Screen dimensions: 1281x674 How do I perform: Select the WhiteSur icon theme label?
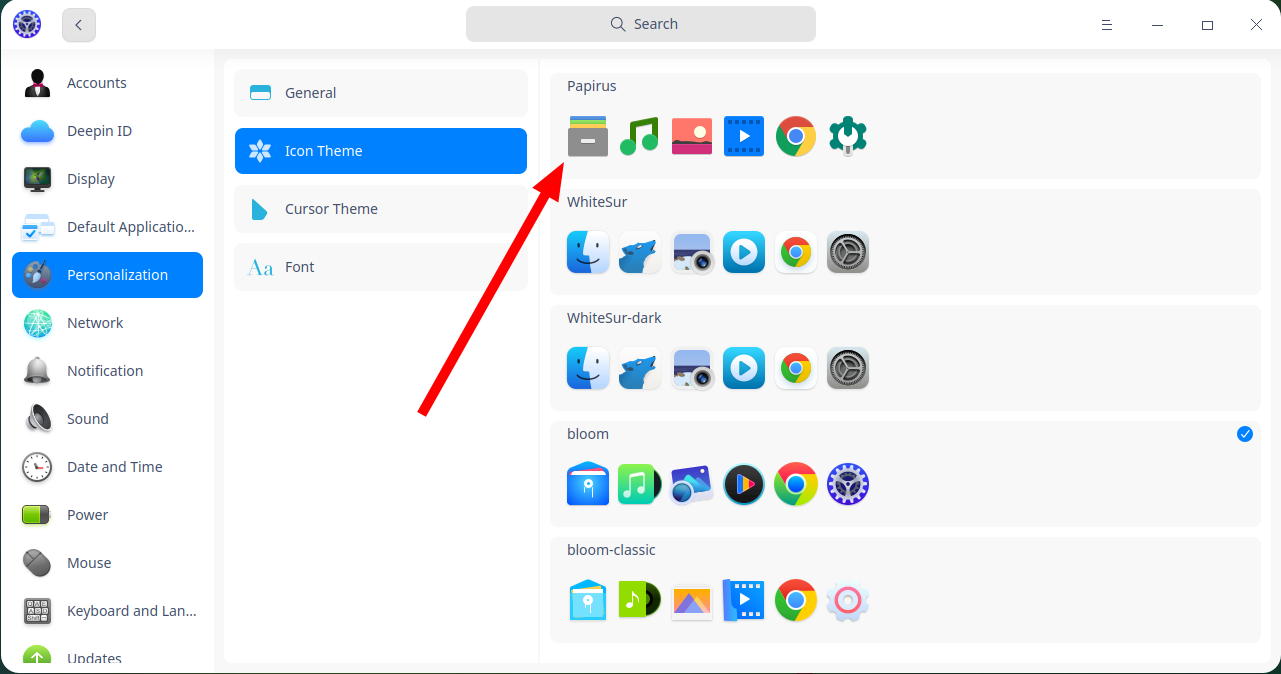coord(597,202)
